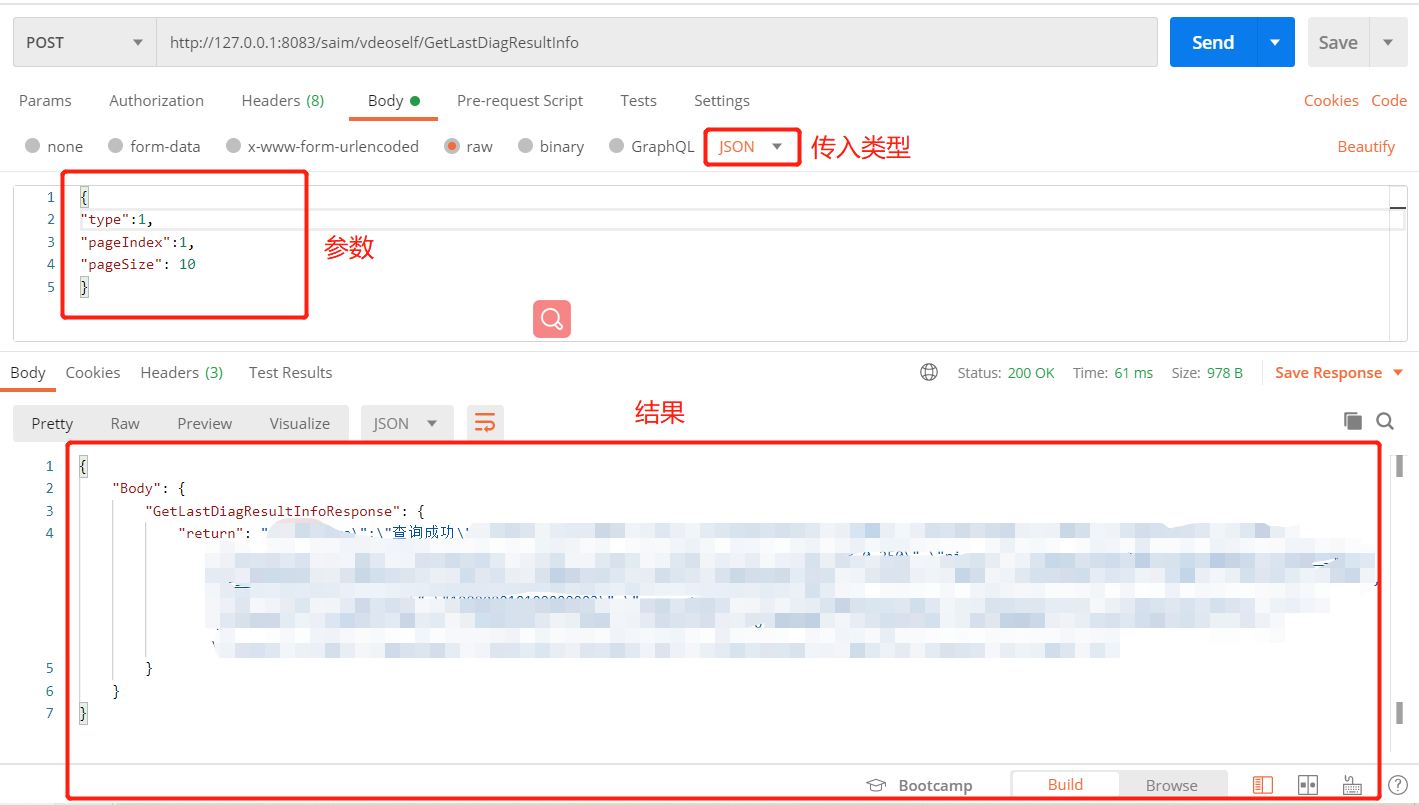The width and height of the screenshot is (1419, 805).
Task: Switch to Build mode
Action: [x=1065, y=784]
